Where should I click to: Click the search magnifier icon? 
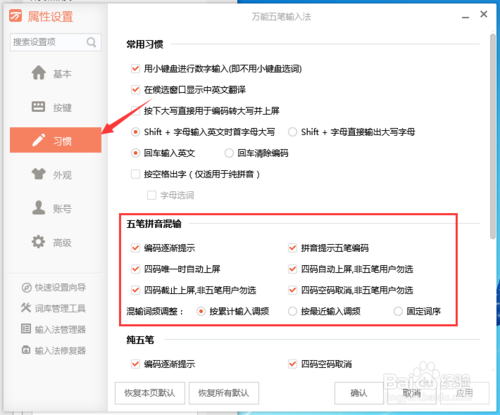click(91, 42)
